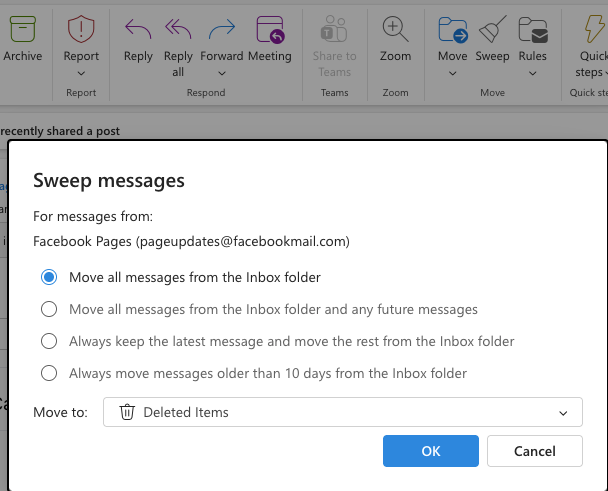Open the 'Move to' Deleted Items dropdown
This screenshot has width=608, height=491.
tap(342, 412)
